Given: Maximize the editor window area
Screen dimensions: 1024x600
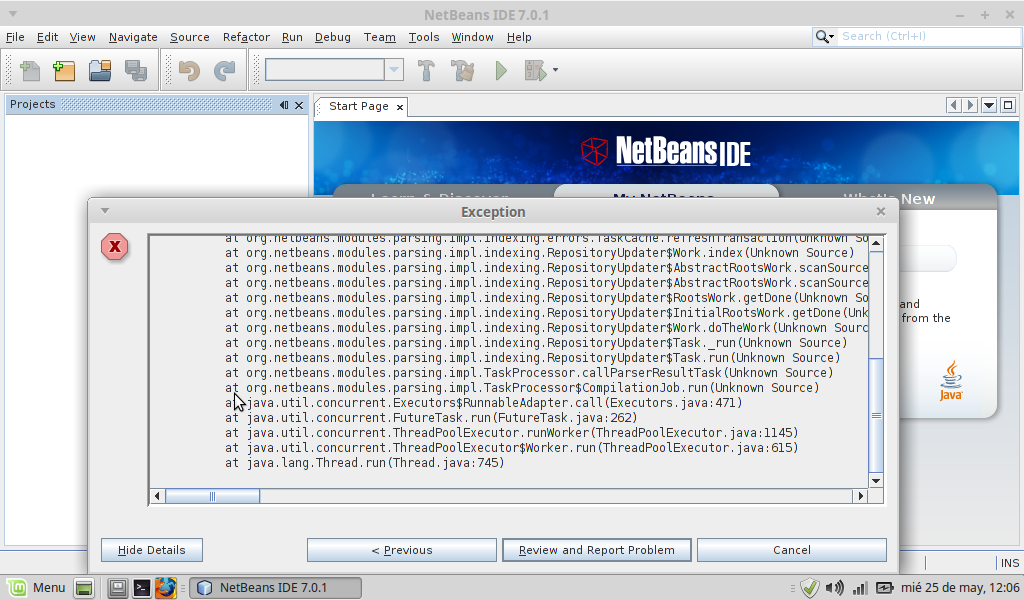Looking at the screenshot, I should tap(1007, 106).
